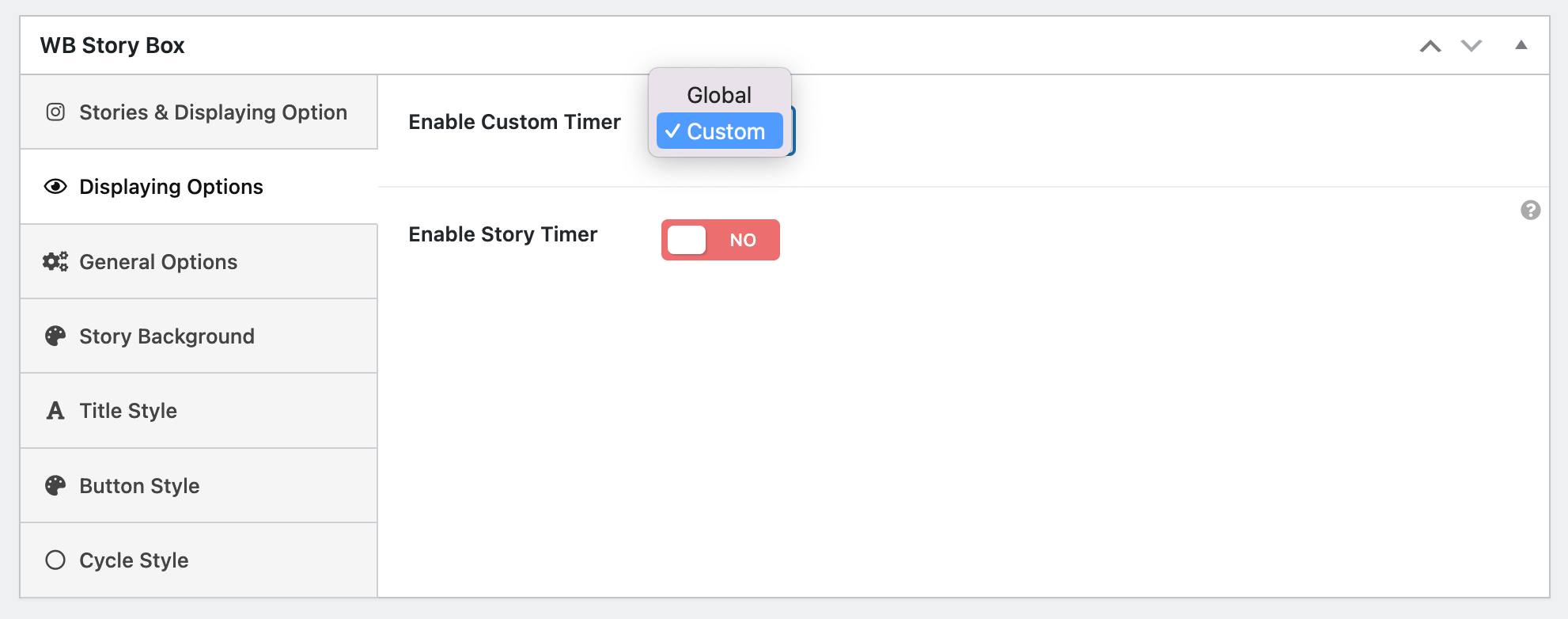Screen dimensions: 1568x619
Task: Open the Story Background tab
Action: click(x=167, y=336)
